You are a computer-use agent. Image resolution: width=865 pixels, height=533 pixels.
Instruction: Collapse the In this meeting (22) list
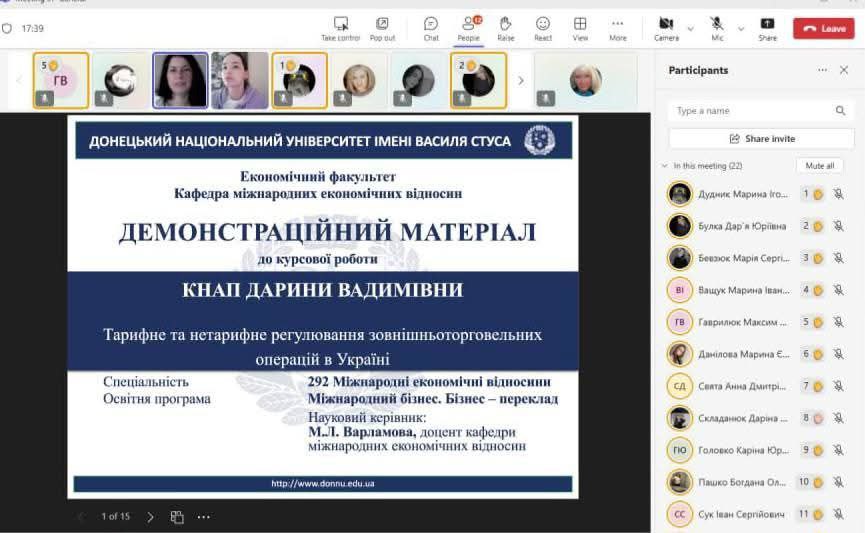click(x=664, y=166)
